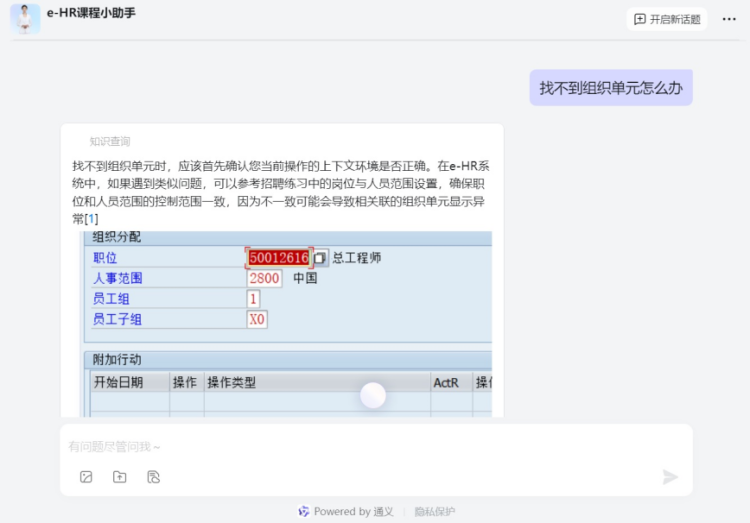Open citation reference [1] link
Viewport: 750px width, 523px height.
[92, 218]
